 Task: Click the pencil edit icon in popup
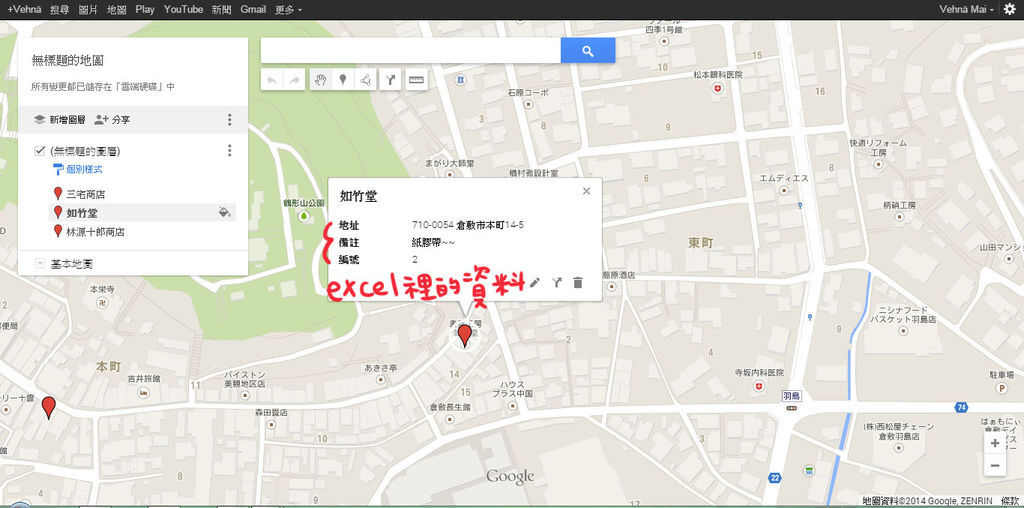535,282
